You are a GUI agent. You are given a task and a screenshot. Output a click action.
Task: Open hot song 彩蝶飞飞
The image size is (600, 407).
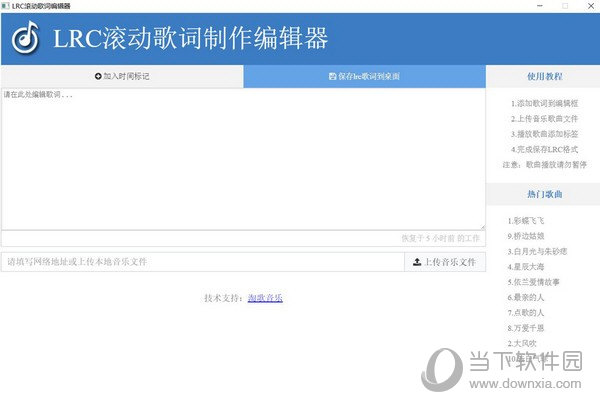tap(526, 220)
